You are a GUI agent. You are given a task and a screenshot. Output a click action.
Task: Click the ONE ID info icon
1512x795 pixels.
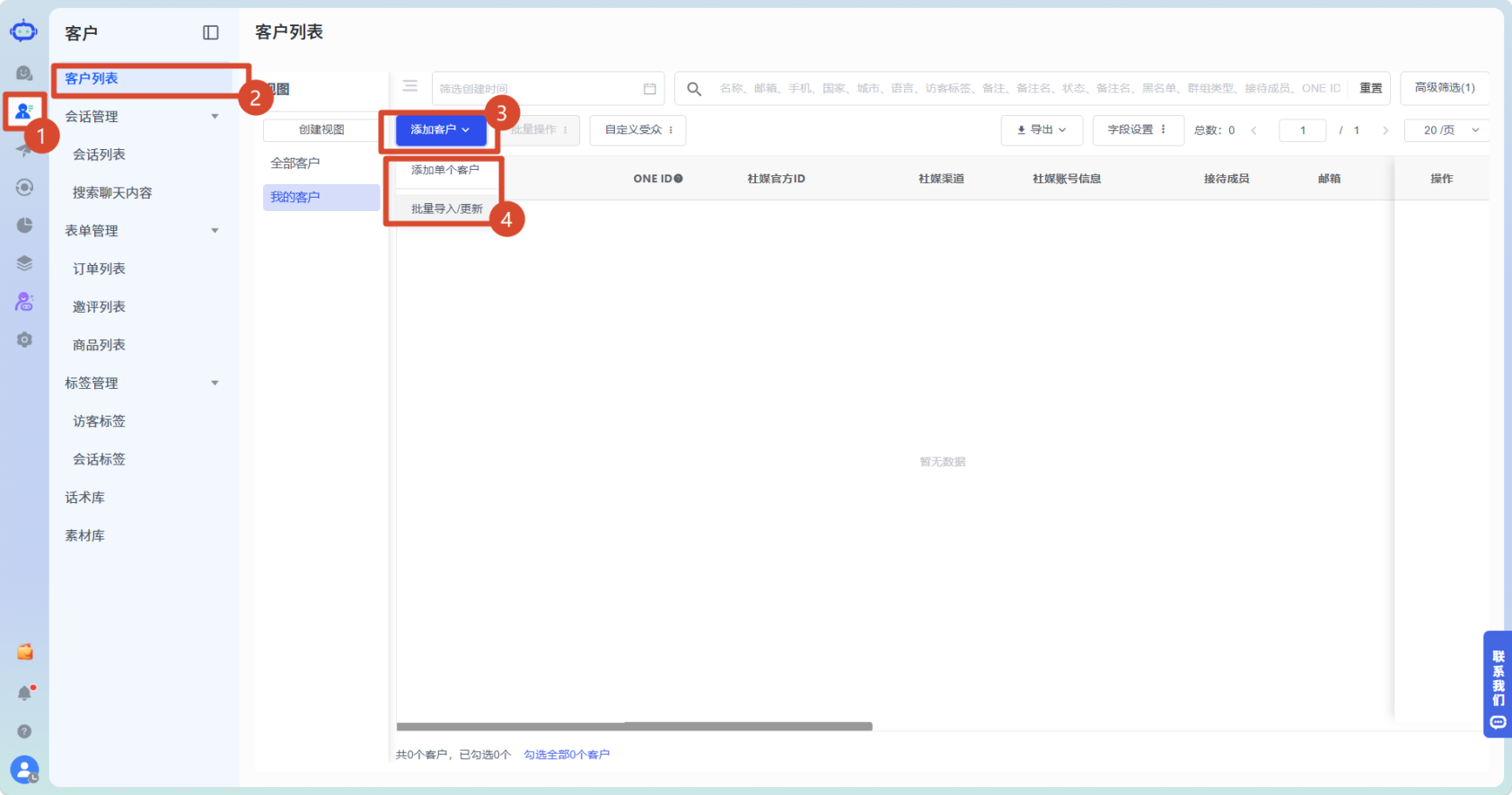[679, 179]
